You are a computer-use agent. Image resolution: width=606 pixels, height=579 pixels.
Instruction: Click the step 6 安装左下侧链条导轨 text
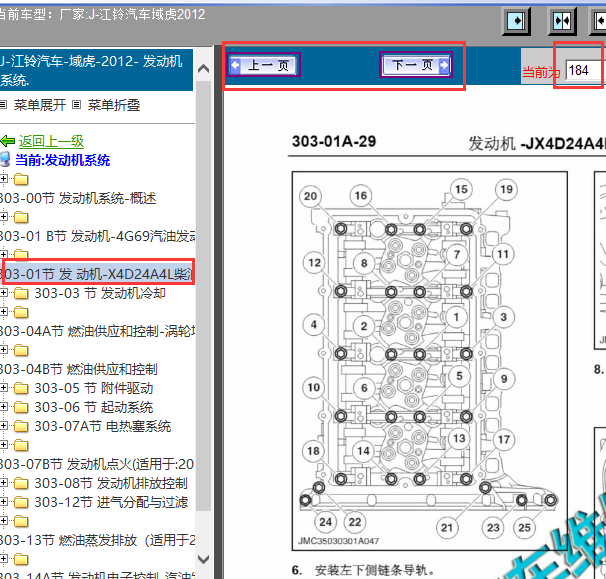(x=364, y=570)
